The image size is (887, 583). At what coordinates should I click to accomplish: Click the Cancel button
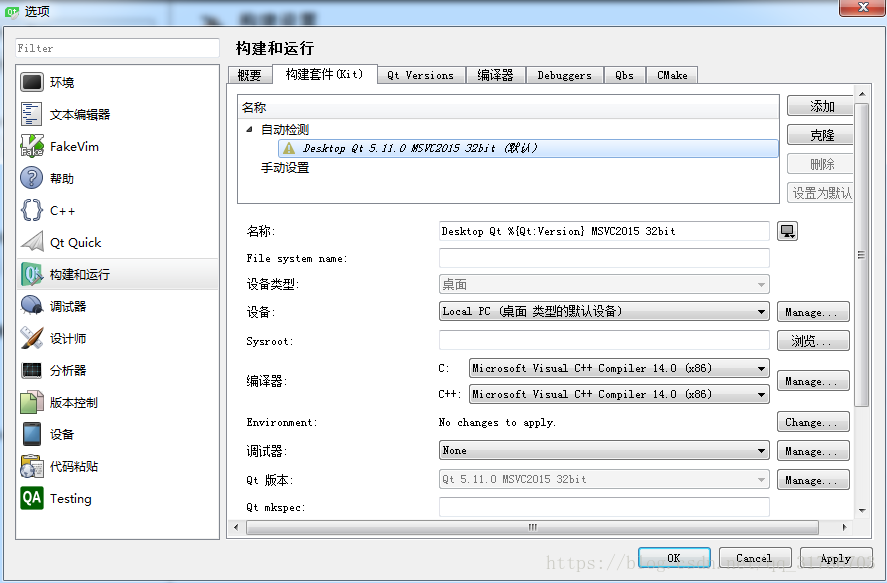755,558
